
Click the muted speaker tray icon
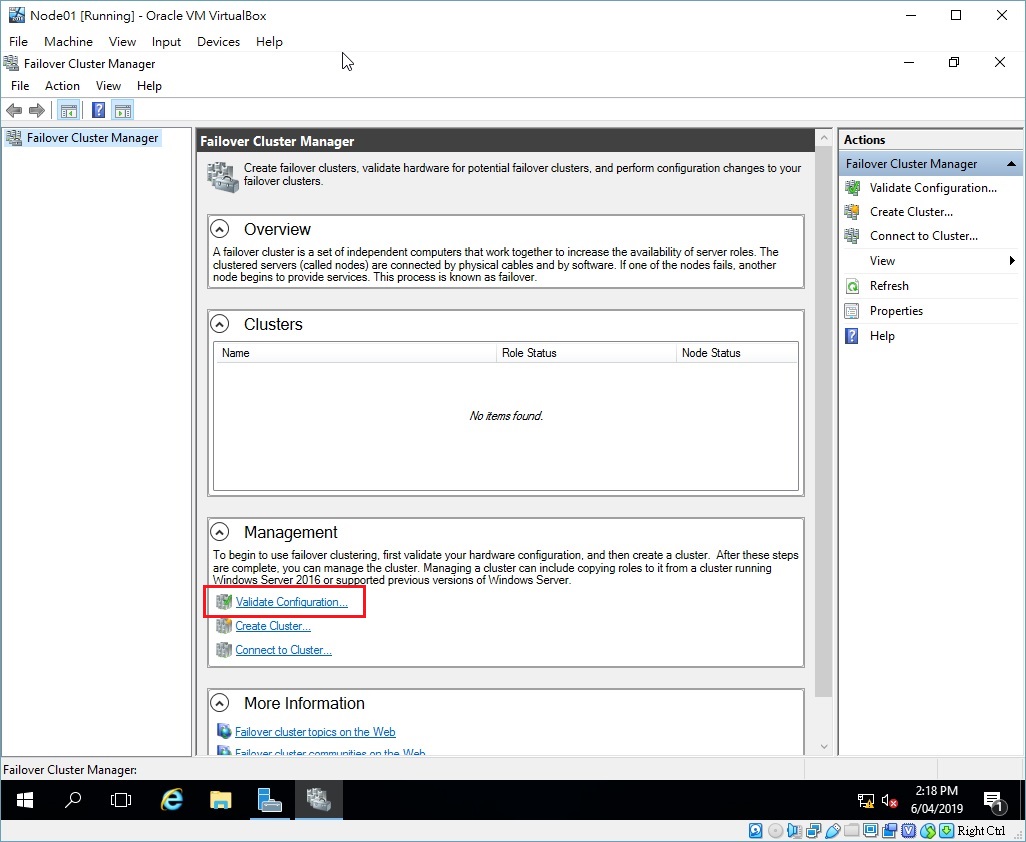coord(889,801)
